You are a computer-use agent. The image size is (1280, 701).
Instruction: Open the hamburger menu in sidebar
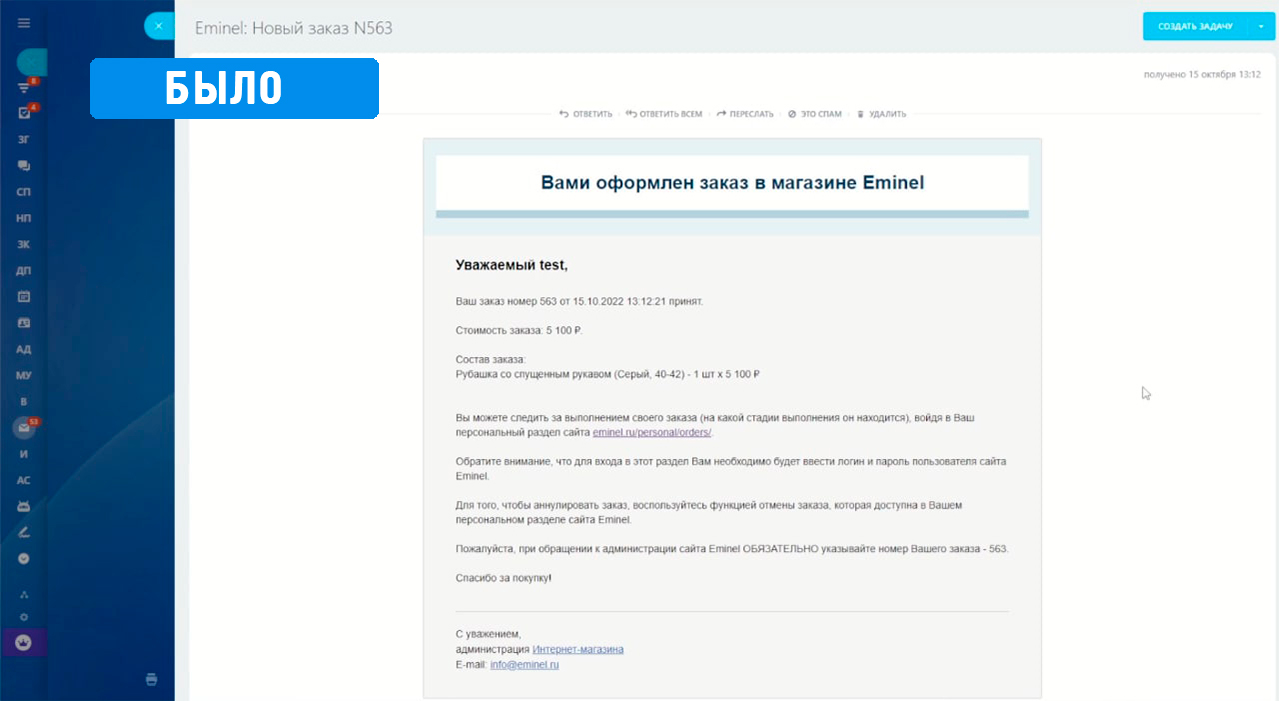tap(24, 23)
